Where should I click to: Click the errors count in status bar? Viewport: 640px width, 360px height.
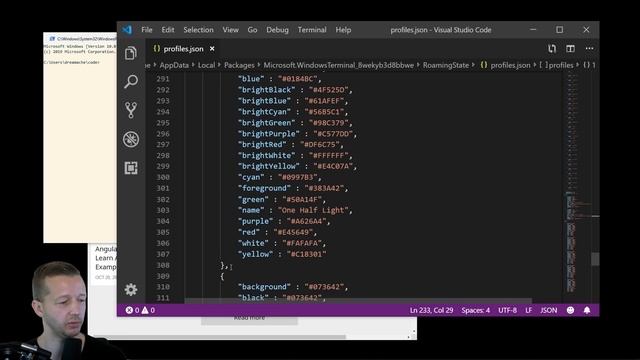(x=132, y=310)
